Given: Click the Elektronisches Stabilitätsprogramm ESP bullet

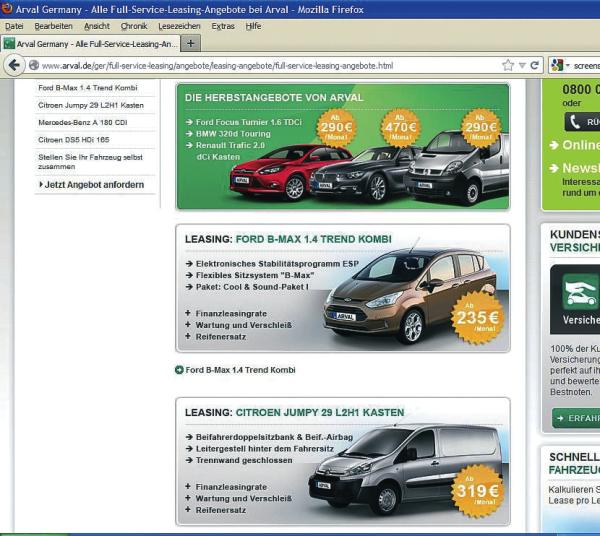Looking at the screenshot, I should (272, 264).
